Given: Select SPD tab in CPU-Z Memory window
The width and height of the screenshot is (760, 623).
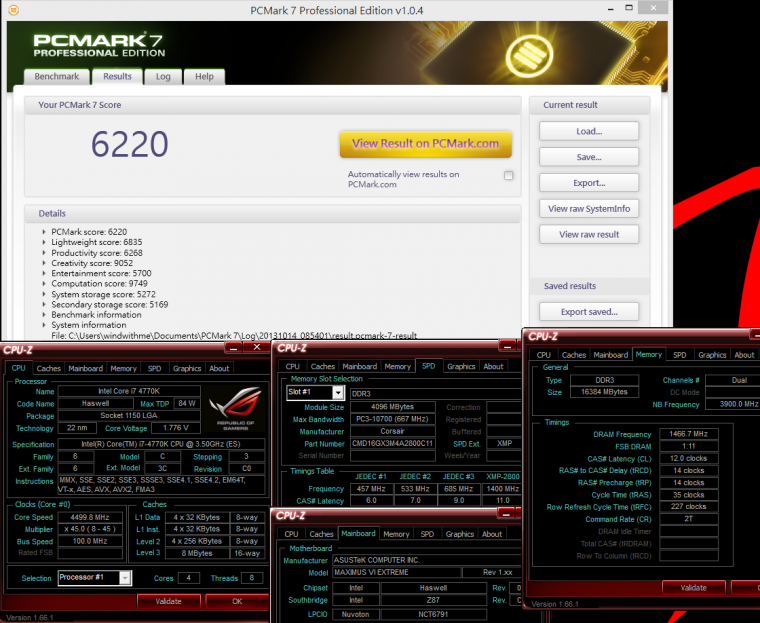Looking at the screenshot, I should coord(680,355).
